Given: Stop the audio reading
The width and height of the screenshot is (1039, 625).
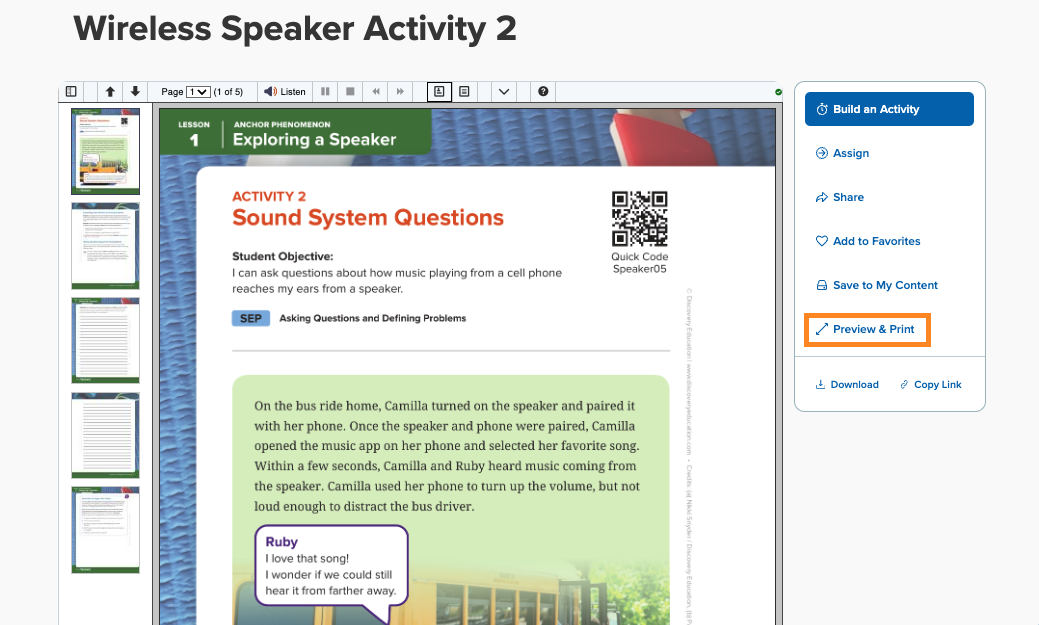Looking at the screenshot, I should (351, 91).
